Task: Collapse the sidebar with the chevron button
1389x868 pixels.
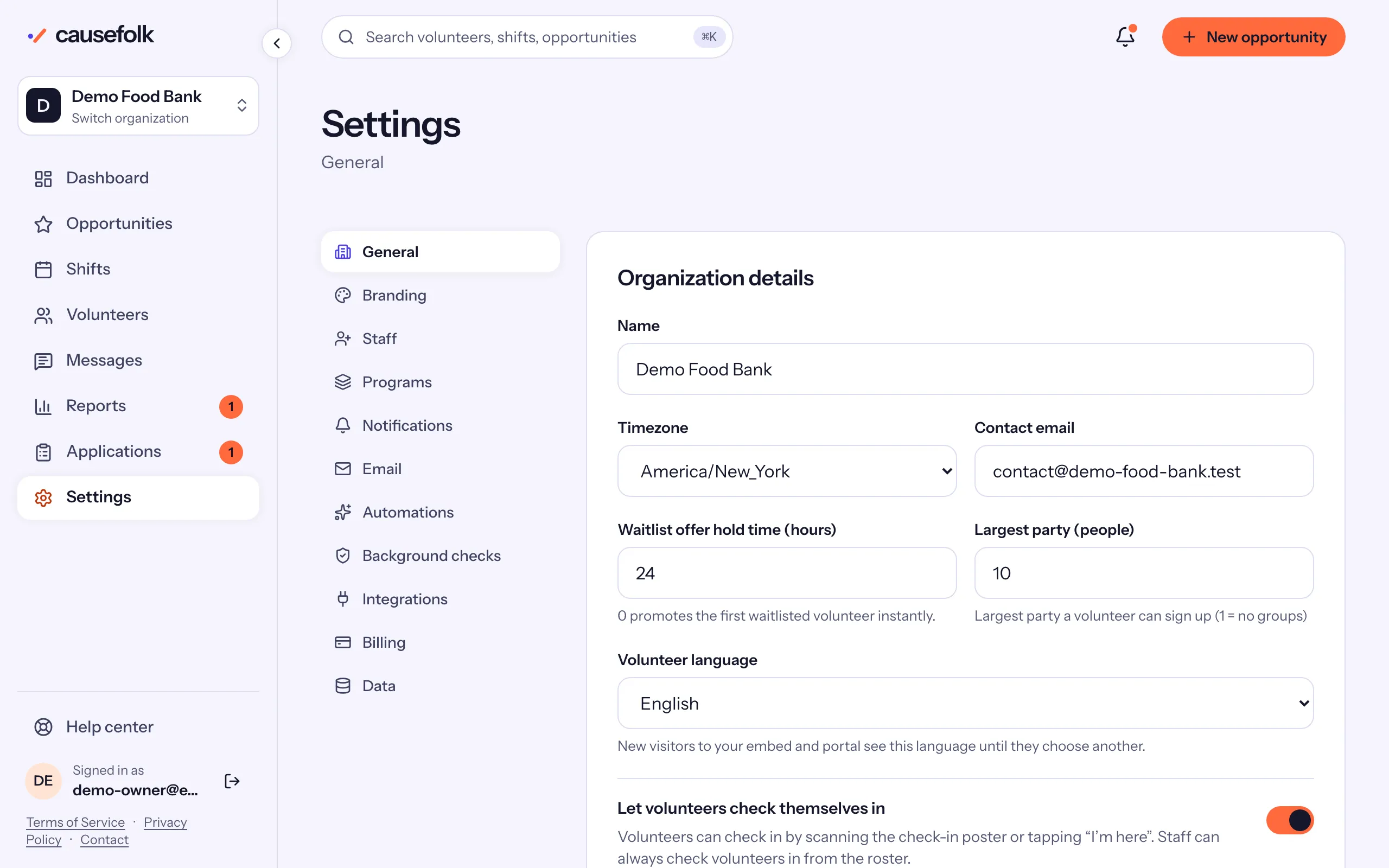Action: point(277,43)
